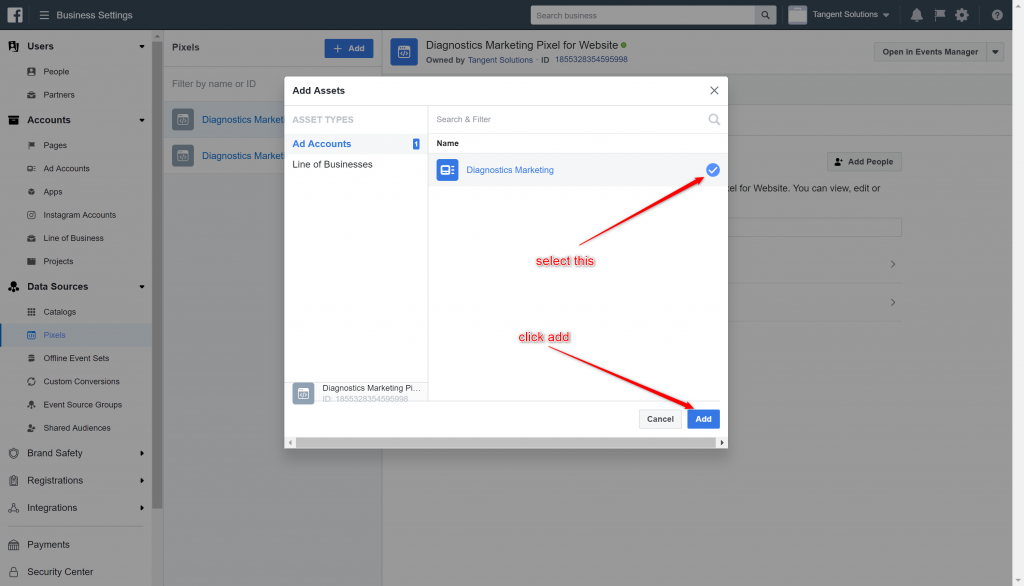Click the Apps cube icon in sidebar
Viewport: 1024px width, 586px height.
tap(31, 191)
